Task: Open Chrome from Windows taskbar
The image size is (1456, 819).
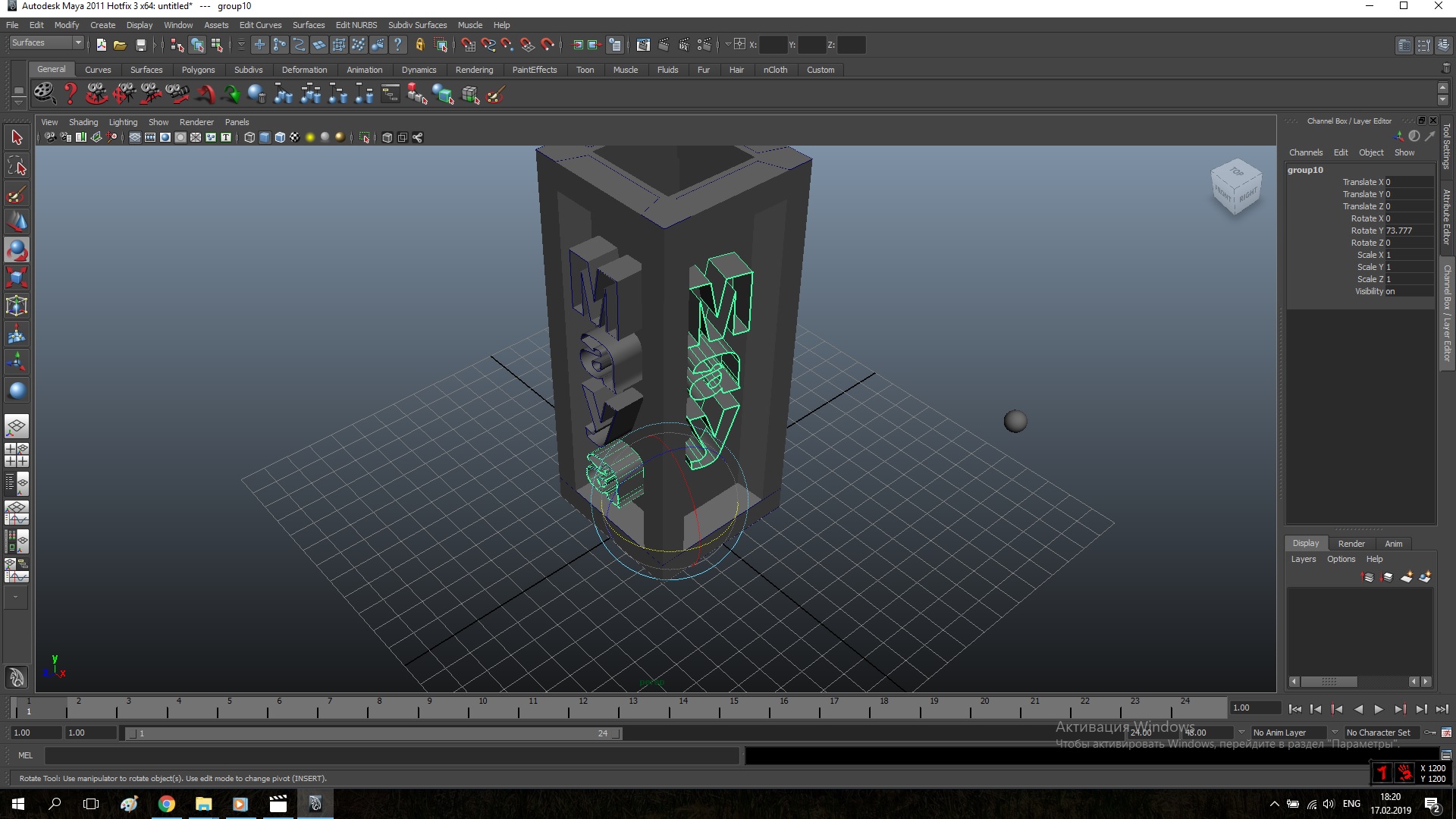Action: pos(166,804)
